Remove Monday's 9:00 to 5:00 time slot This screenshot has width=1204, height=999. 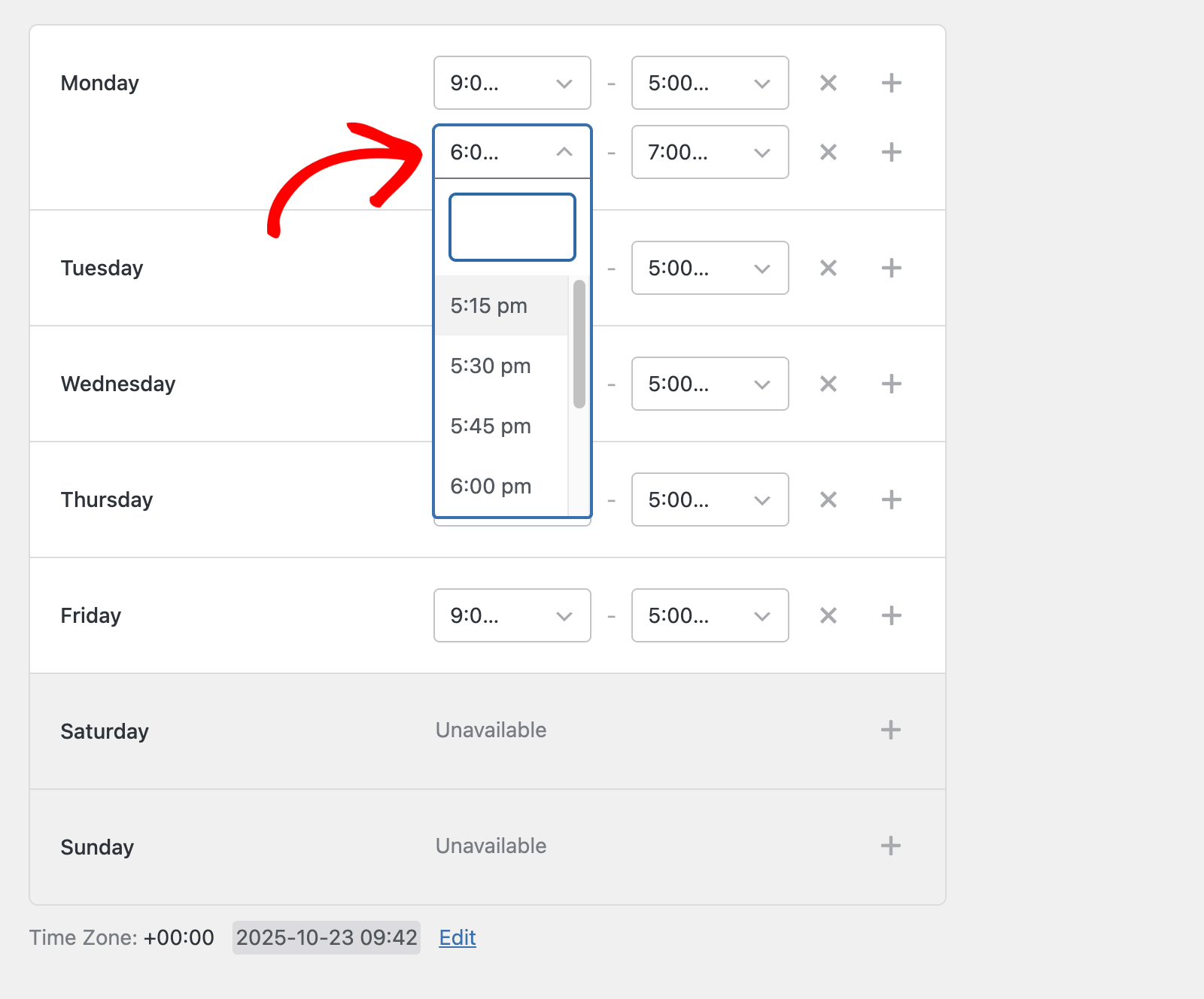828,83
